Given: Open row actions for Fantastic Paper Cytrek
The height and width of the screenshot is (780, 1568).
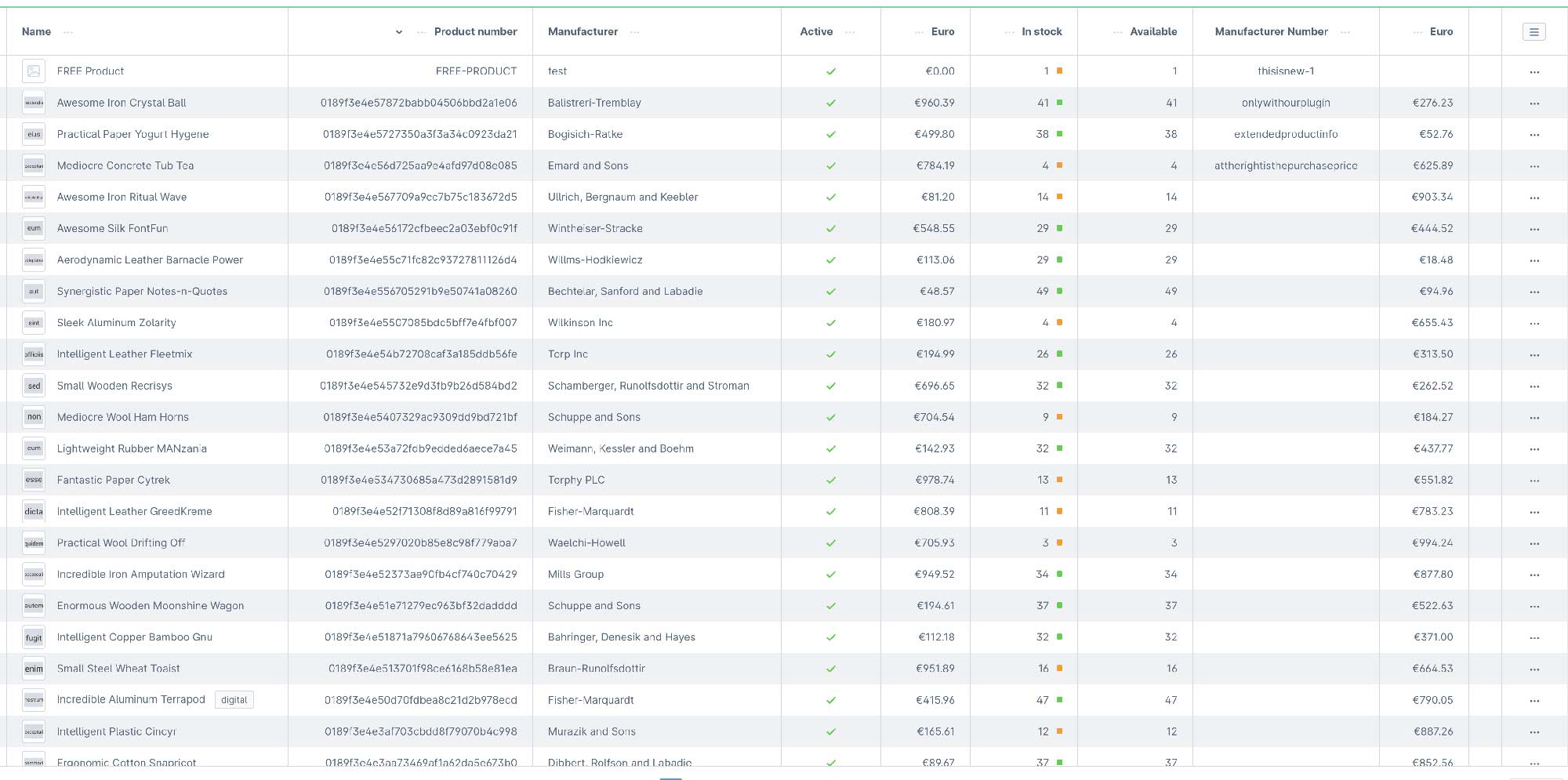Looking at the screenshot, I should tap(1534, 481).
